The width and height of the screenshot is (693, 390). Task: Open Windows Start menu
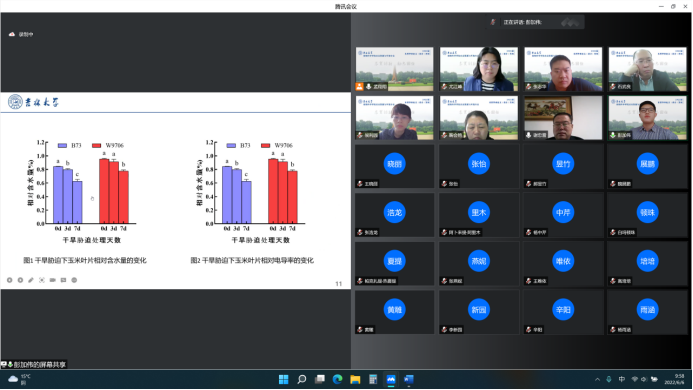pyautogui.click(x=284, y=379)
